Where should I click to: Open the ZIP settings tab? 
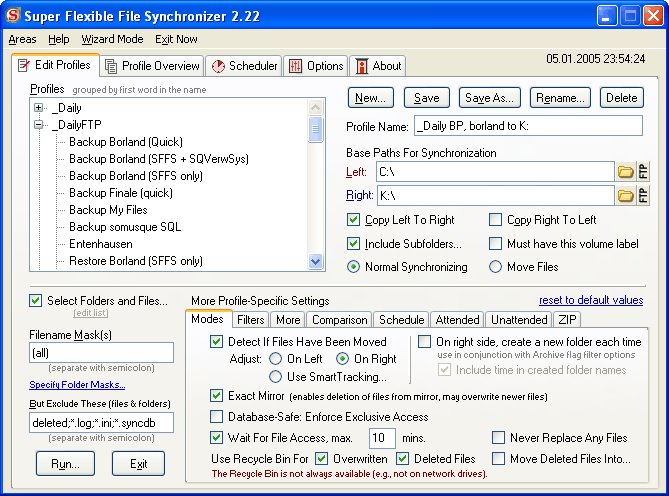(x=567, y=320)
